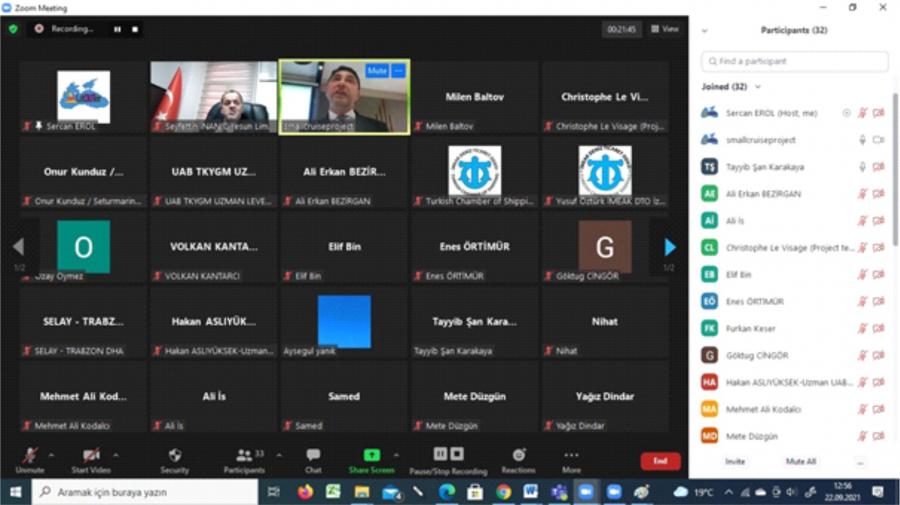The image size is (900, 505).
Task: Open the More options in the meeting toolbar
Action: coord(571,455)
